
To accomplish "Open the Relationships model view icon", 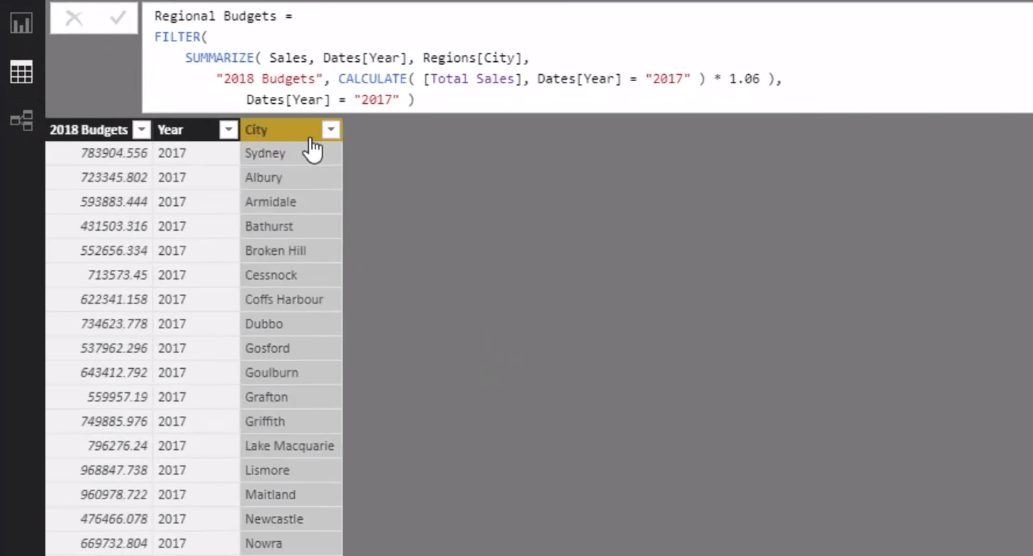I will click(21, 121).
